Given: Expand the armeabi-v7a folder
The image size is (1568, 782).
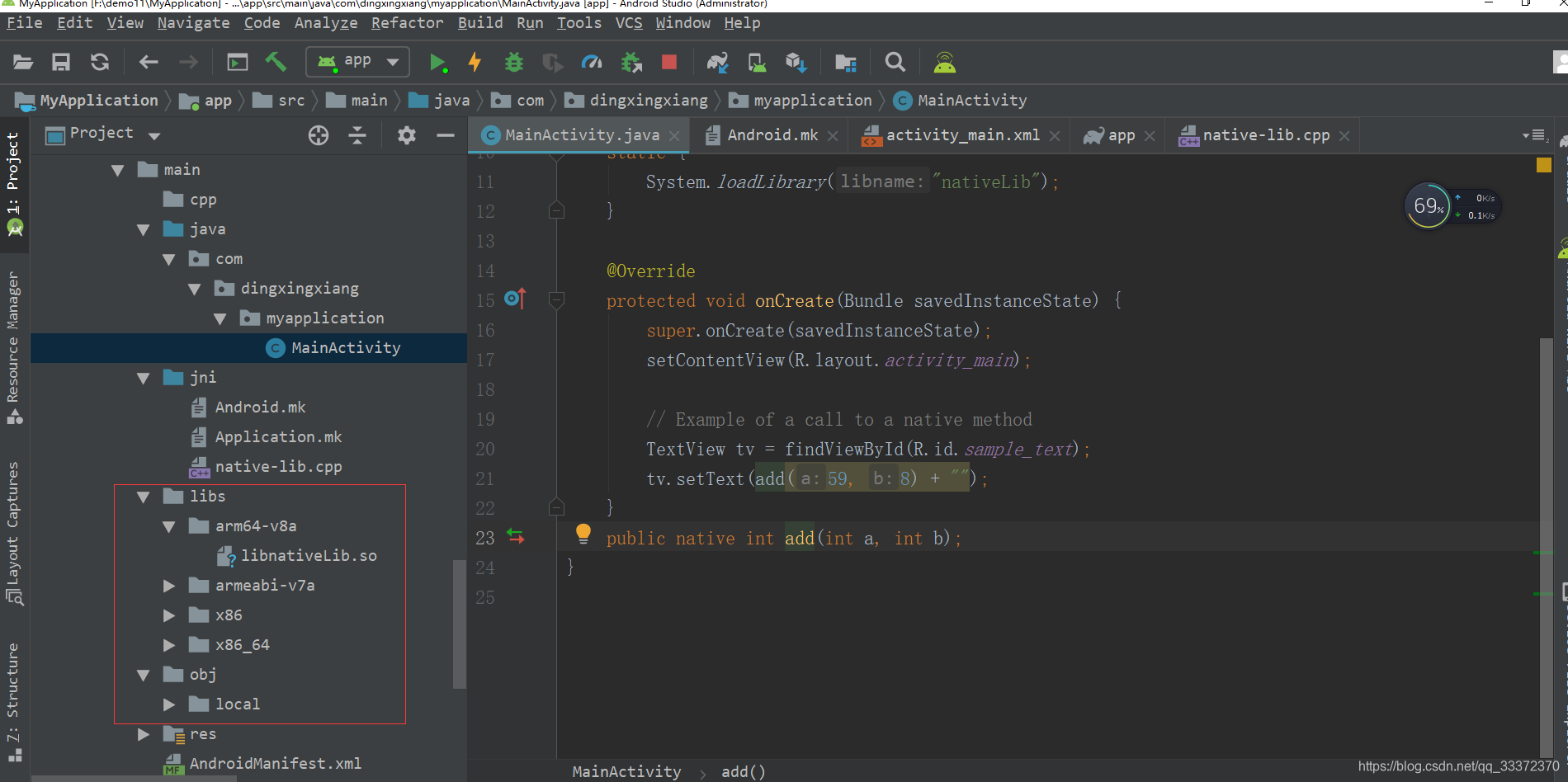Looking at the screenshot, I should click(169, 586).
